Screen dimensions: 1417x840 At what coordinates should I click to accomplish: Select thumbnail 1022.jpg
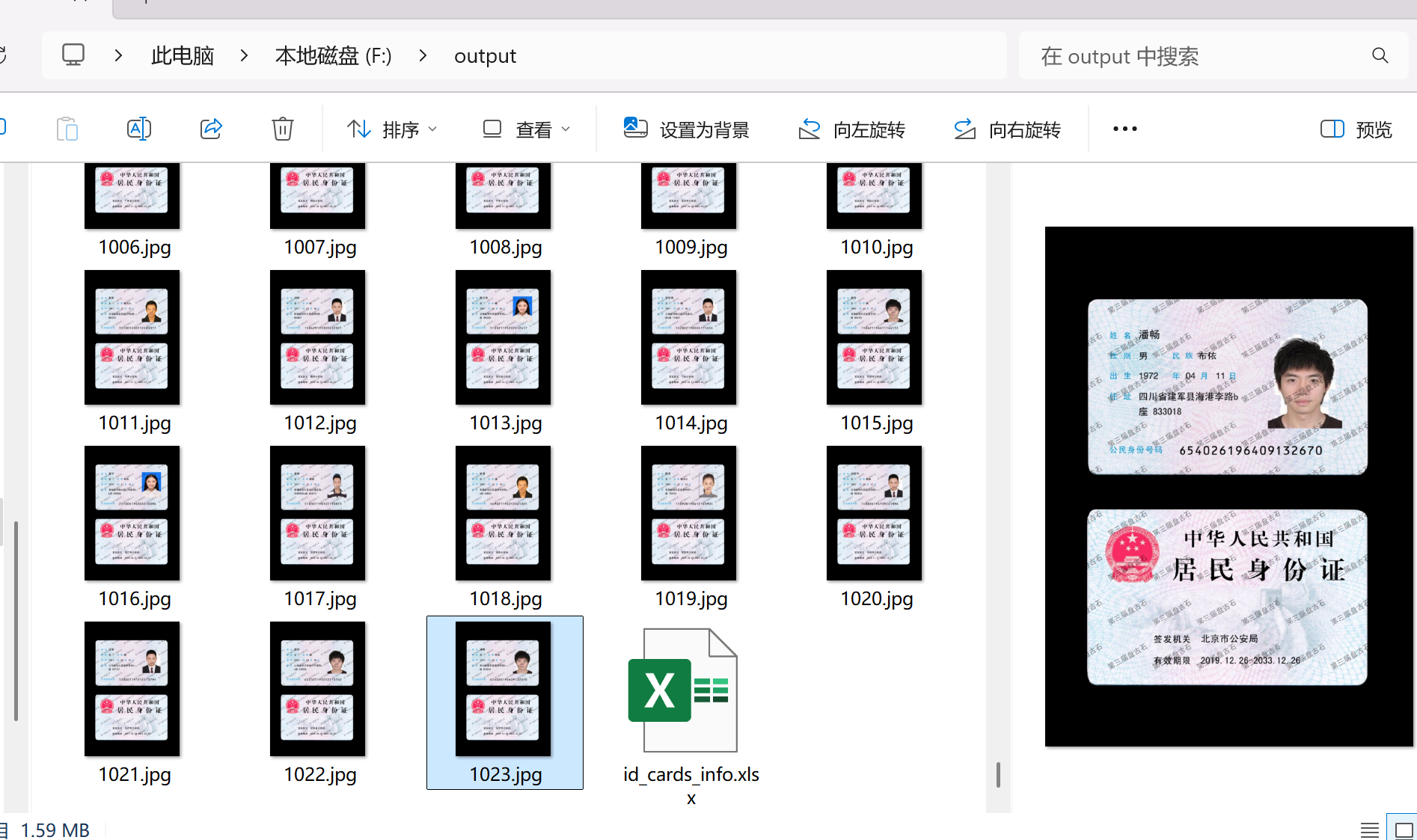[318, 689]
